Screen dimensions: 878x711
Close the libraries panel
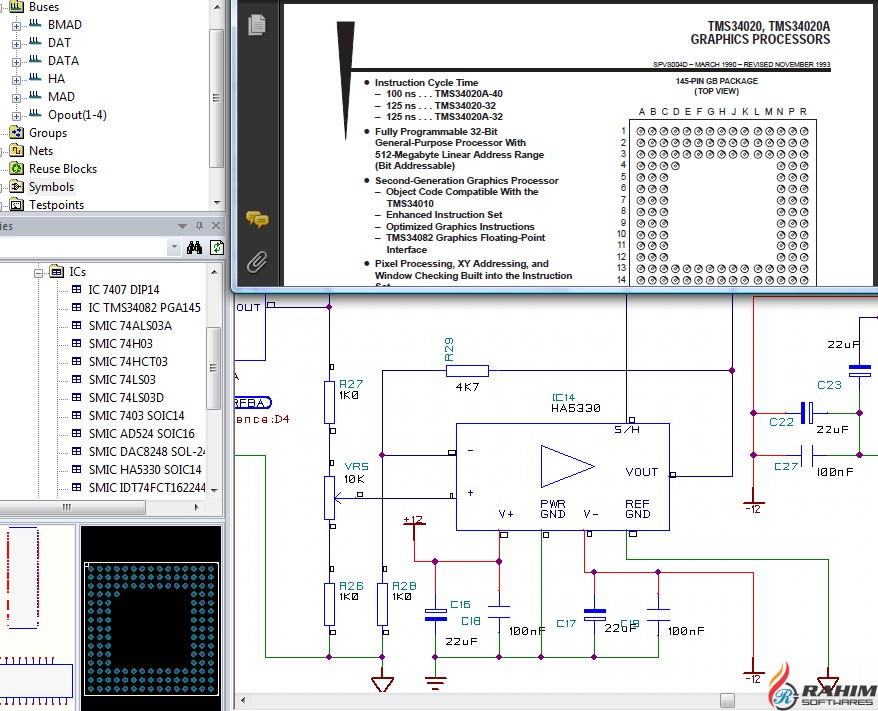point(217,226)
